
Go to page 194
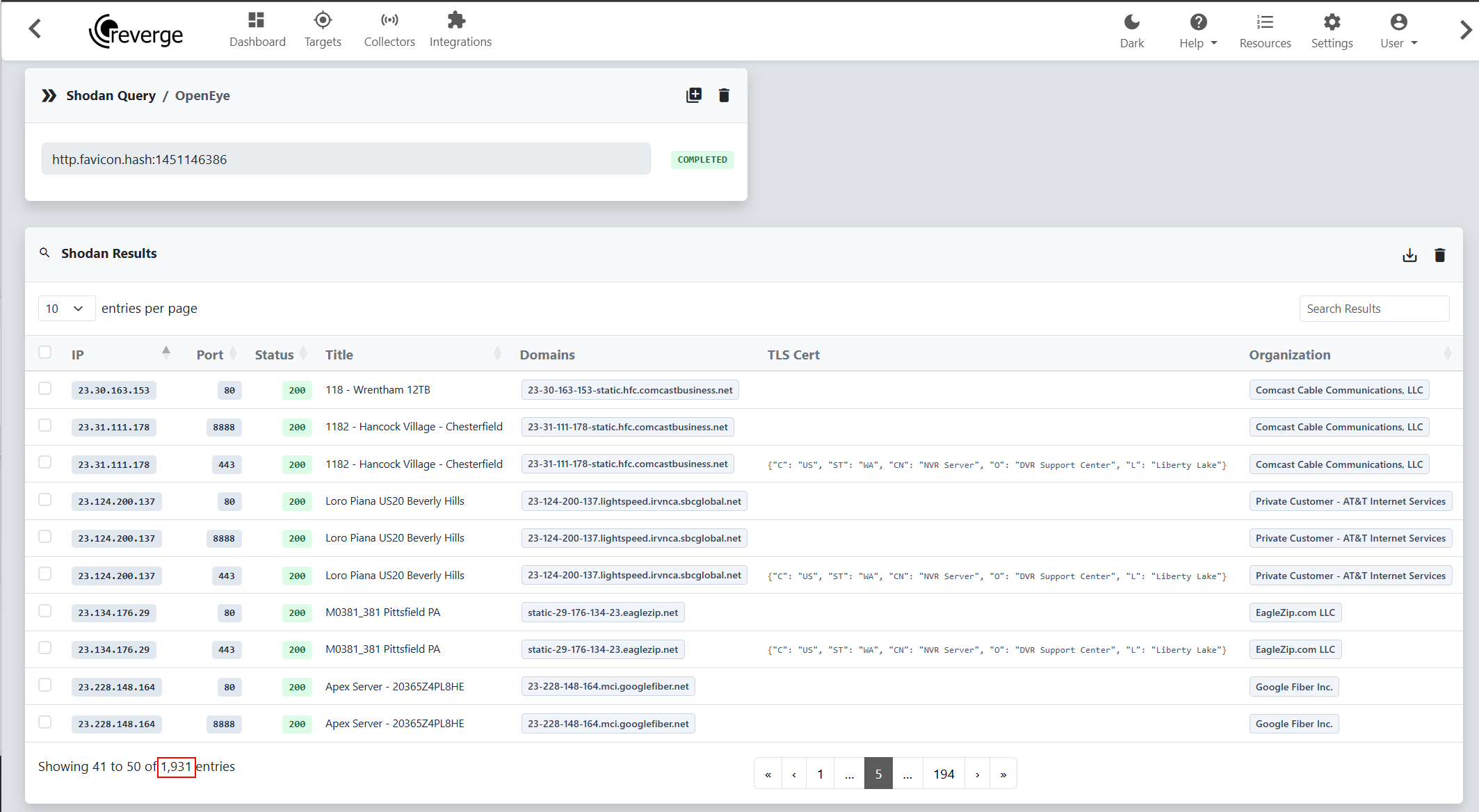click(x=944, y=774)
